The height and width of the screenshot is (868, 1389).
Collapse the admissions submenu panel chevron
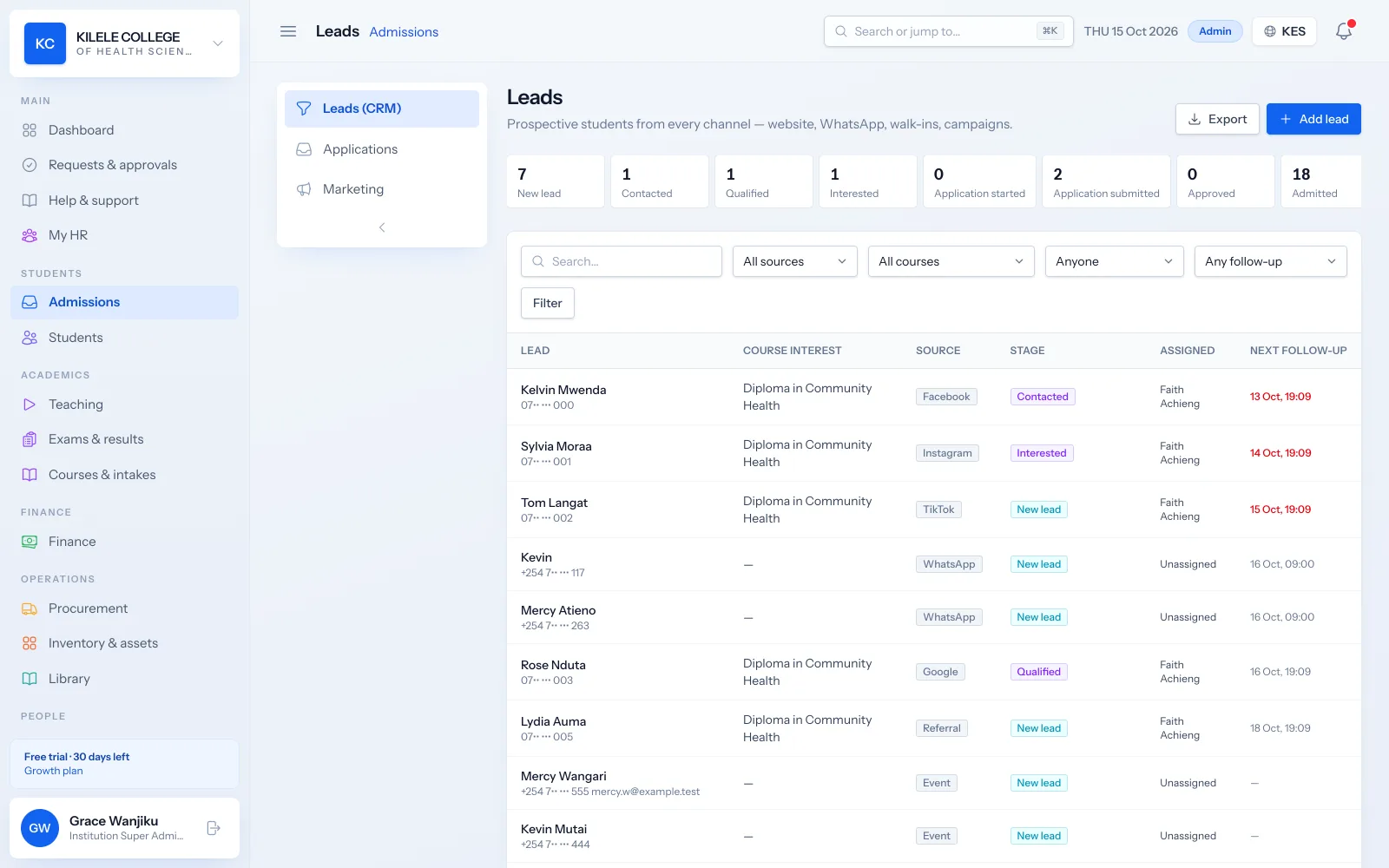coord(382,227)
